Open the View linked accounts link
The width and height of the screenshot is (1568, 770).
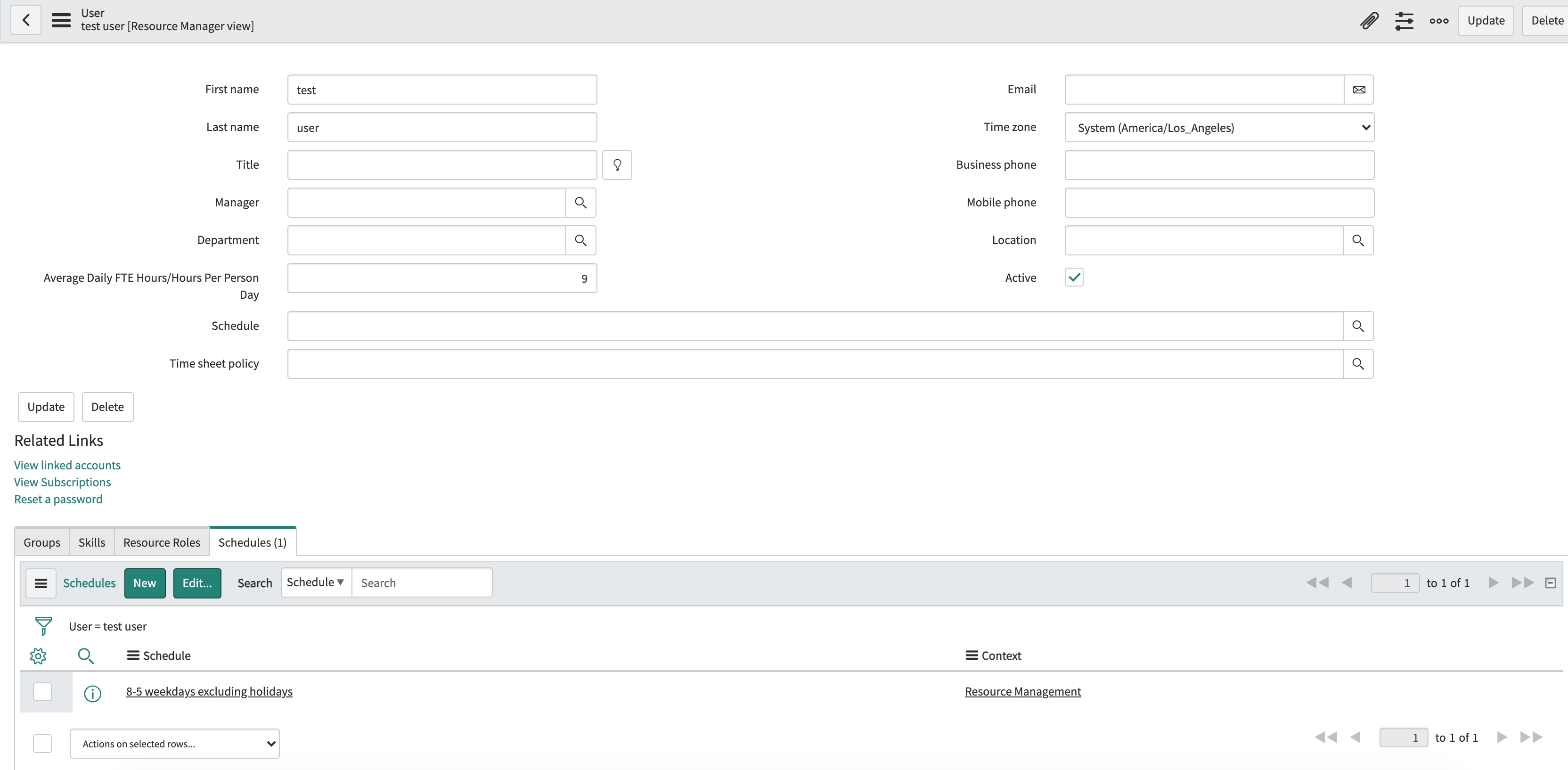click(67, 465)
